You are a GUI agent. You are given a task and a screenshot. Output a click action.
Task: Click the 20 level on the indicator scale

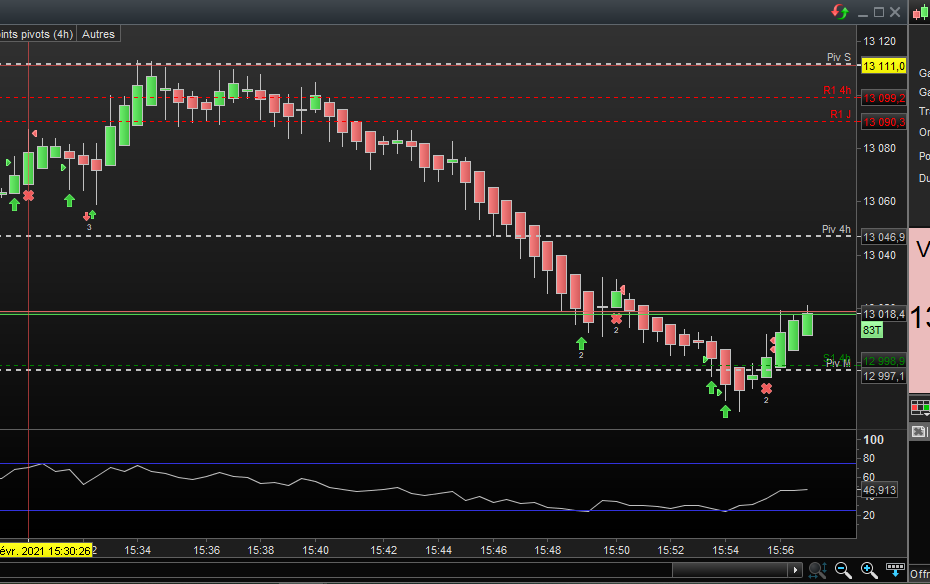(869, 515)
